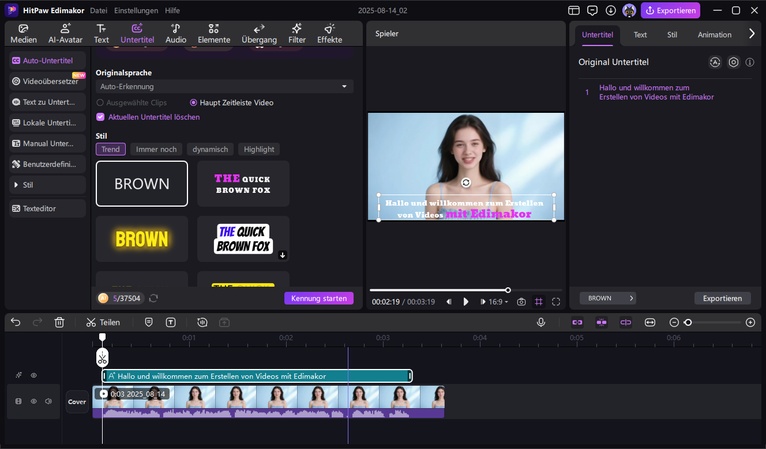The height and width of the screenshot is (449, 766).
Task: Open the Filter panel
Action: (297, 34)
